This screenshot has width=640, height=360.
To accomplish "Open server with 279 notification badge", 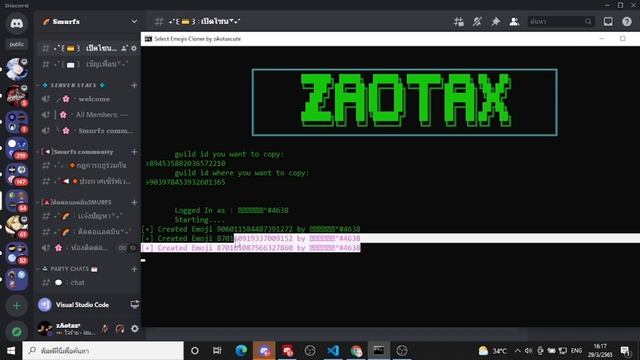I will click(x=16, y=148).
